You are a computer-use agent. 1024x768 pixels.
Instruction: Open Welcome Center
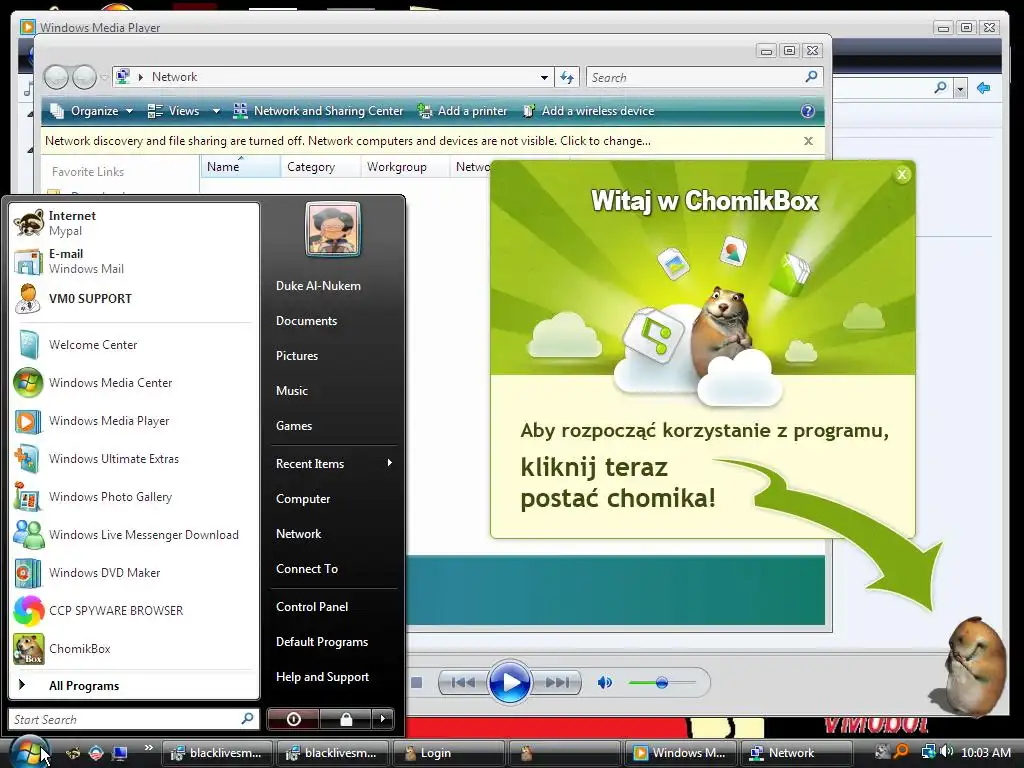point(133,345)
